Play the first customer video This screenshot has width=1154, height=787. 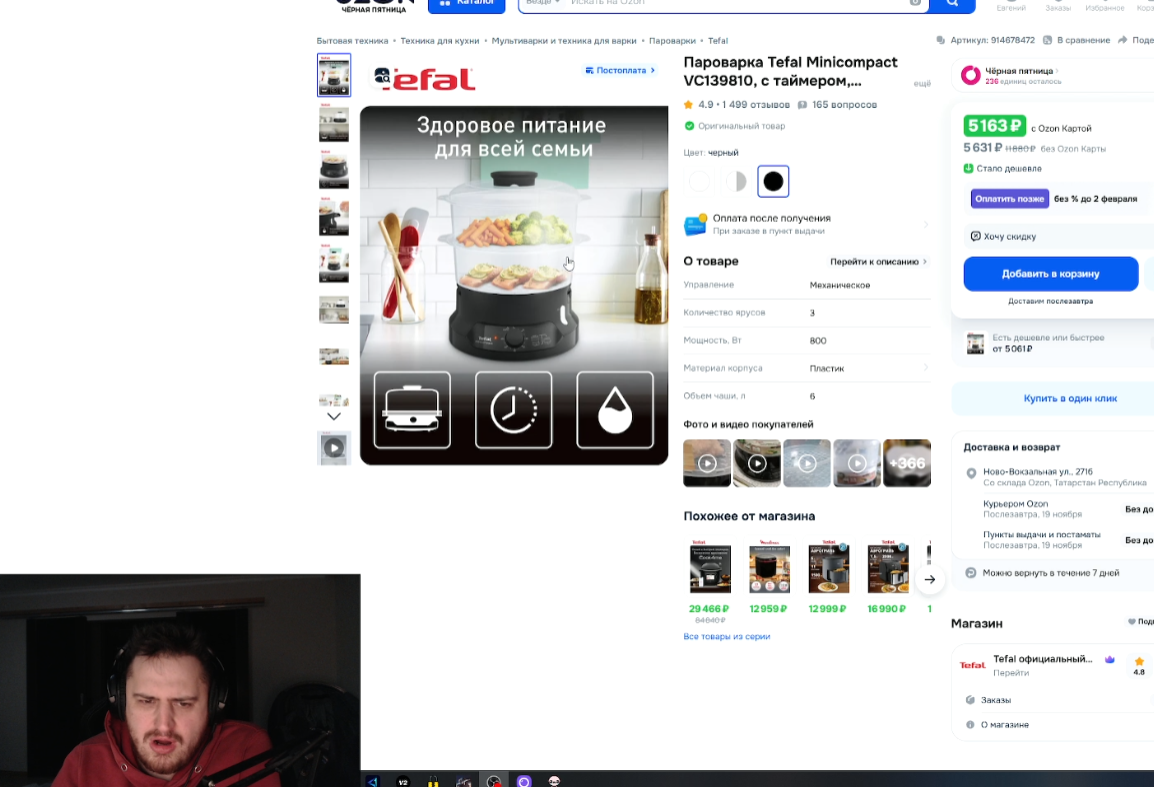click(x=707, y=463)
